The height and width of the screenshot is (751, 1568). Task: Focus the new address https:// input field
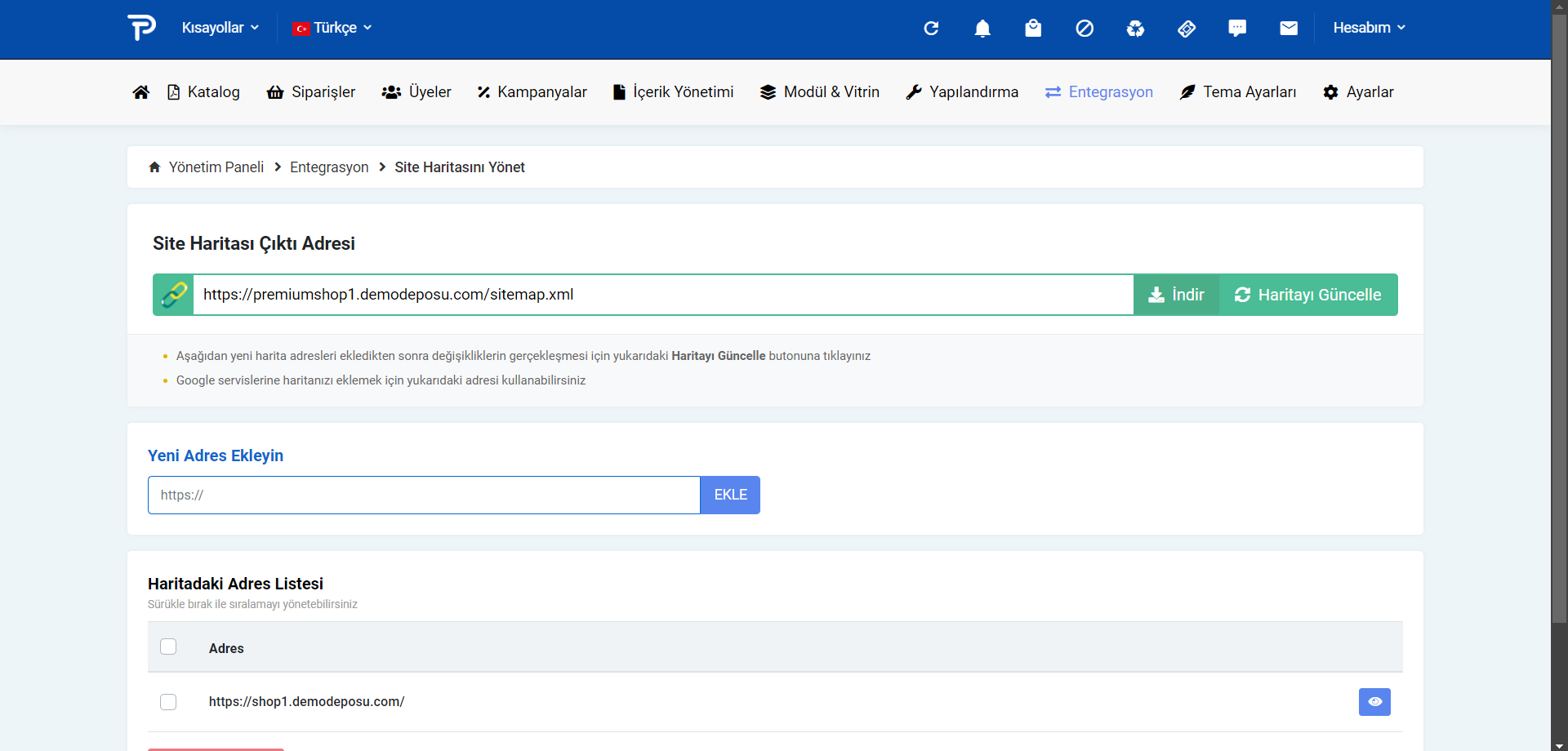click(424, 495)
